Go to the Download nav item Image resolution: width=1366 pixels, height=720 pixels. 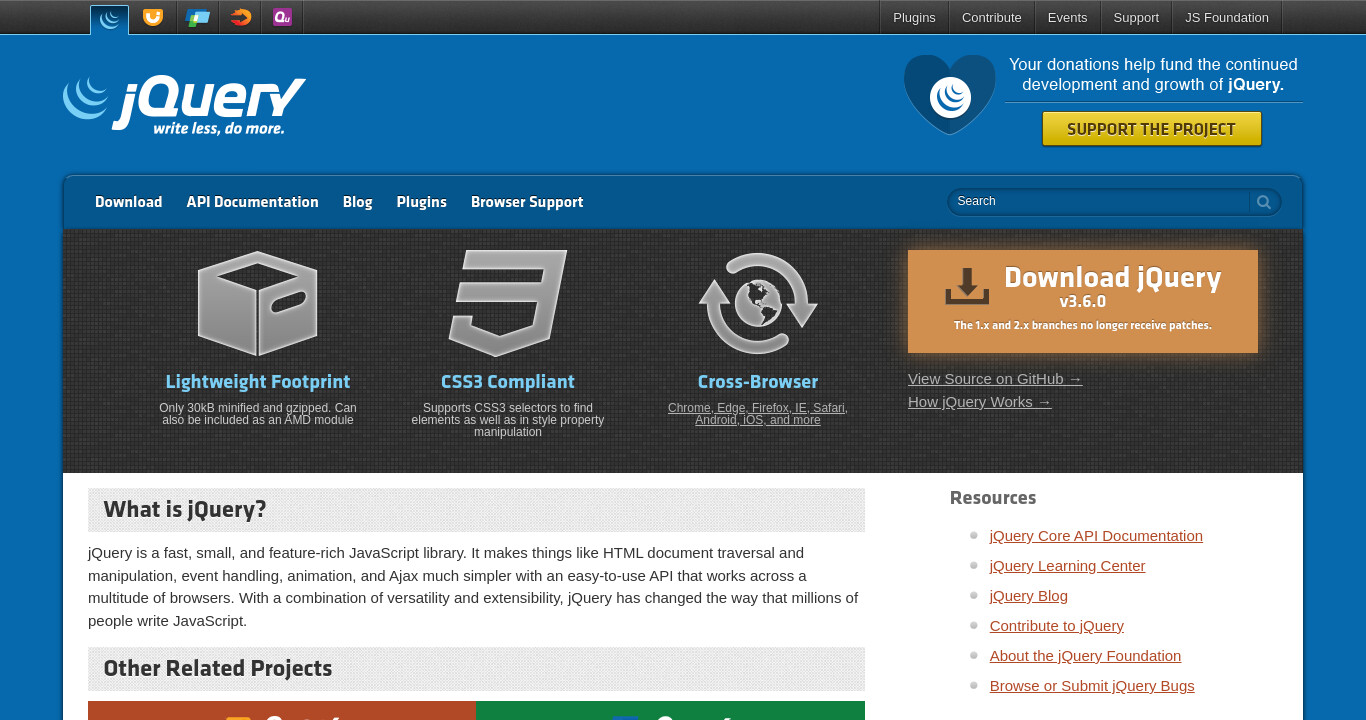pos(129,202)
